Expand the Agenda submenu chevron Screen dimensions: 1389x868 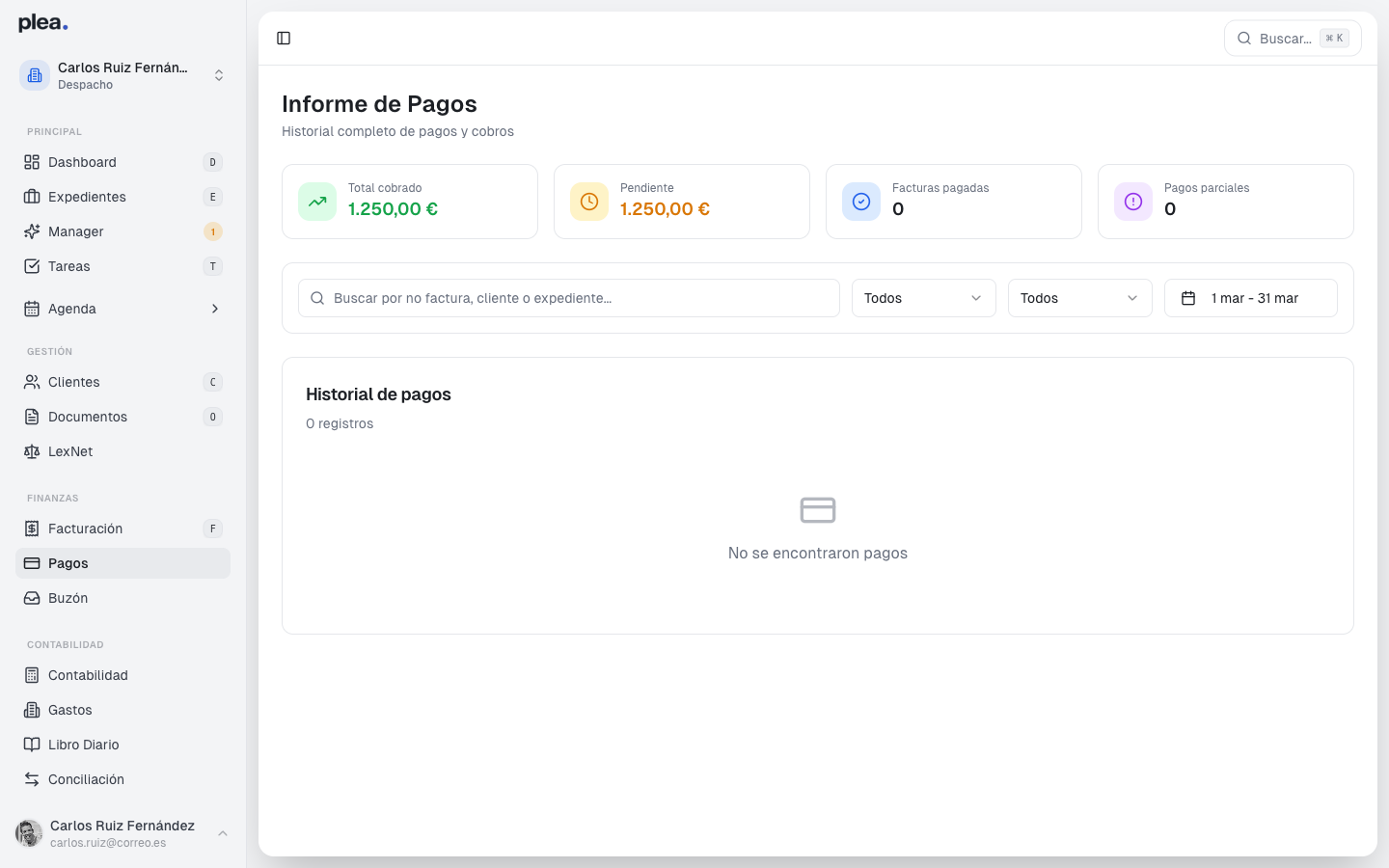(x=215, y=309)
